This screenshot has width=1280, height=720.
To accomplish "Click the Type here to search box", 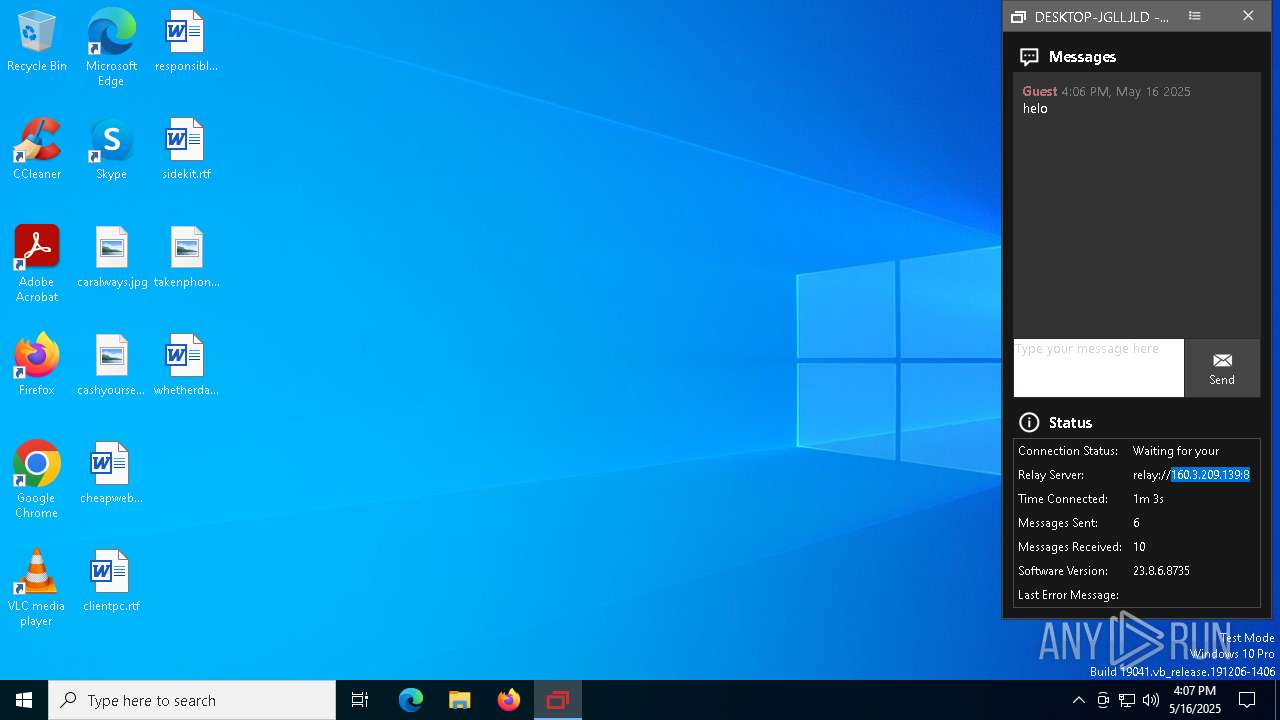I will point(192,700).
